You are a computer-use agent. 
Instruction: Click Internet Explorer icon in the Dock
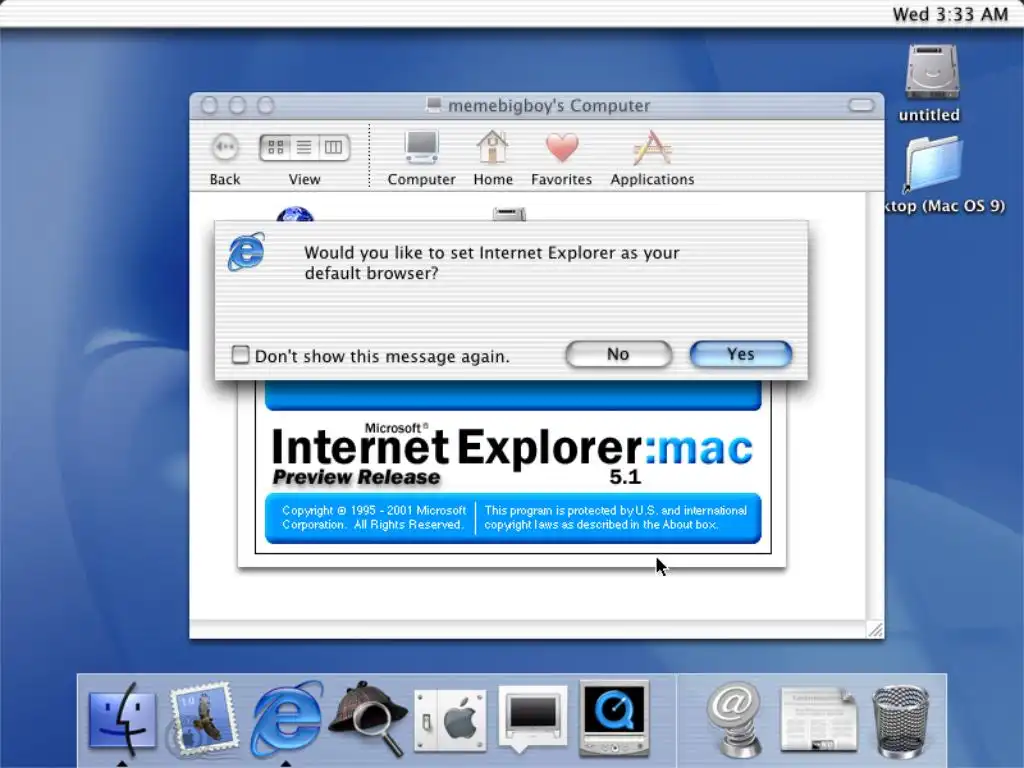click(286, 720)
